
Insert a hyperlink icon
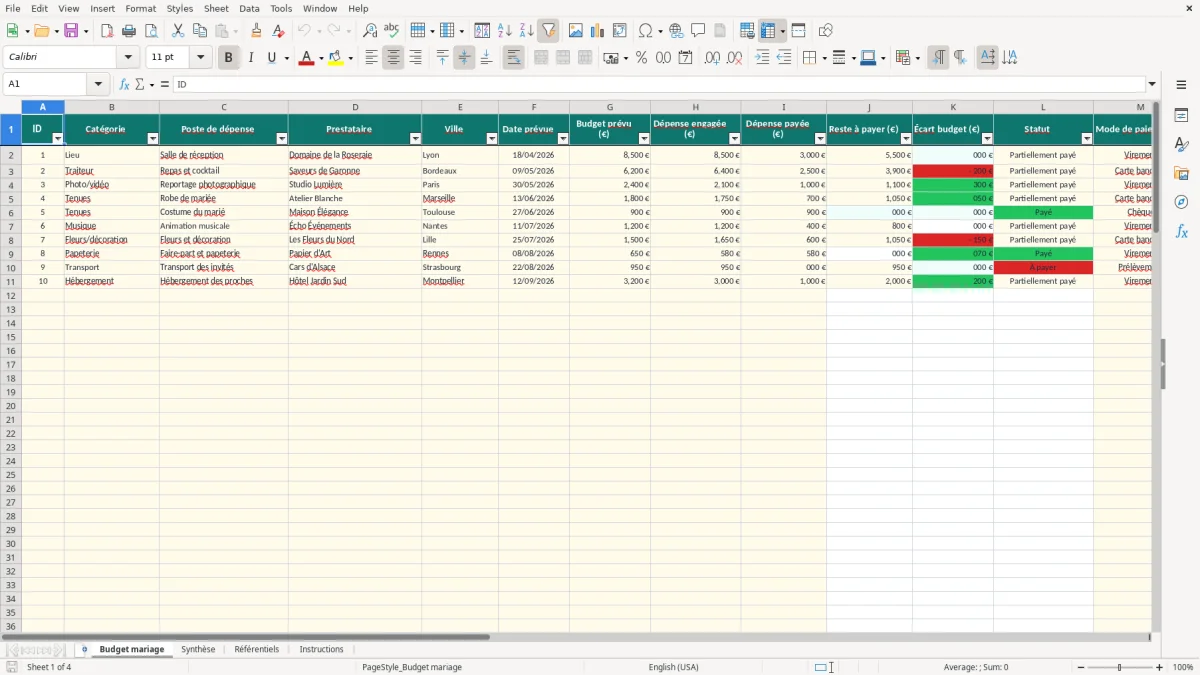[676, 31]
